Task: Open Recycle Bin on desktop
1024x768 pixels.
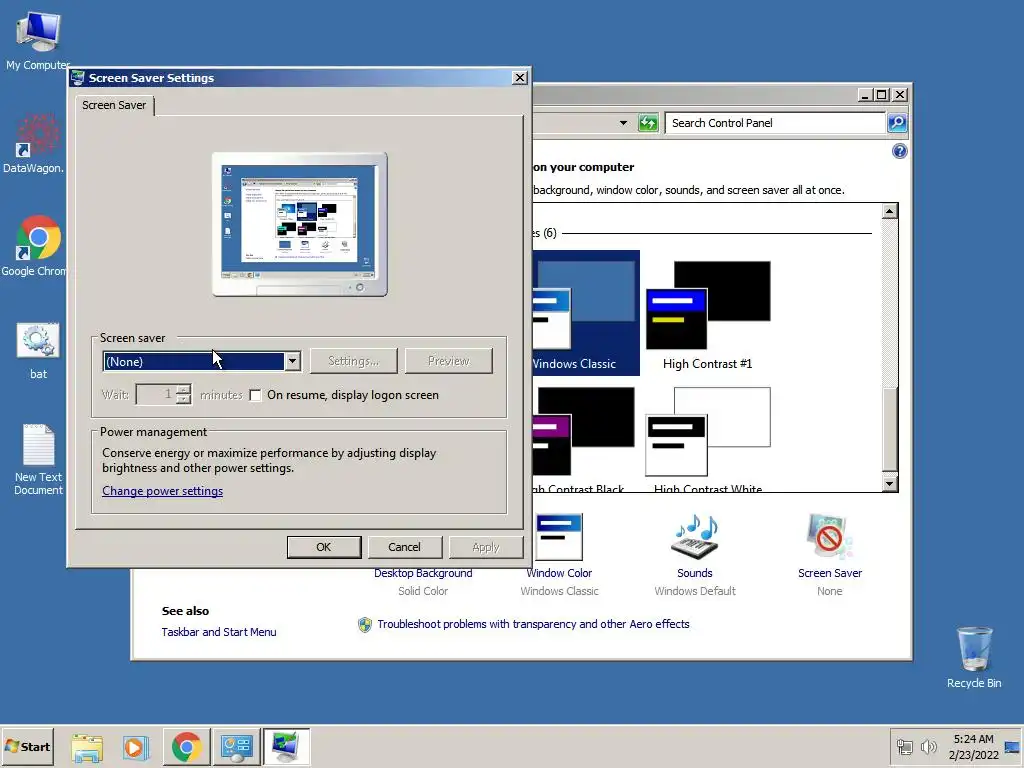Action: pos(974,657)
